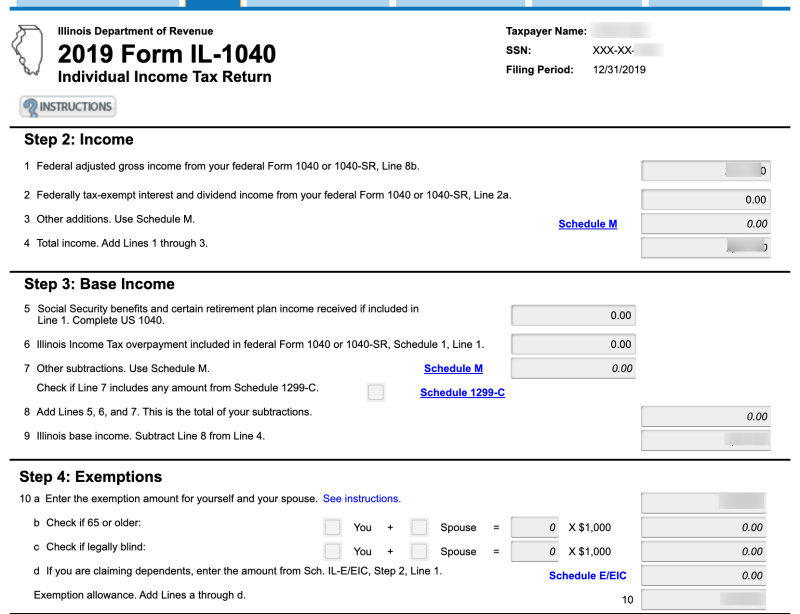
Task: Tick the legally blind Spouse checkbox
Action: [419, 551]
